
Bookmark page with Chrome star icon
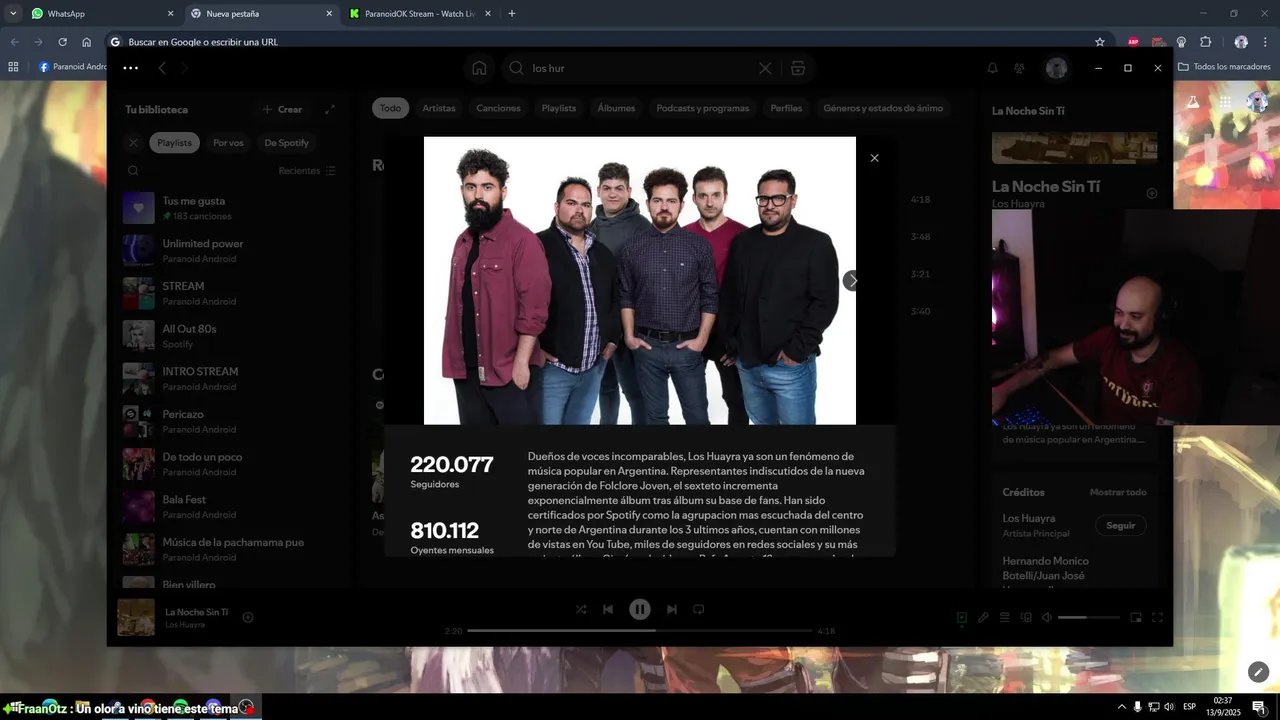coord(1100,42)
